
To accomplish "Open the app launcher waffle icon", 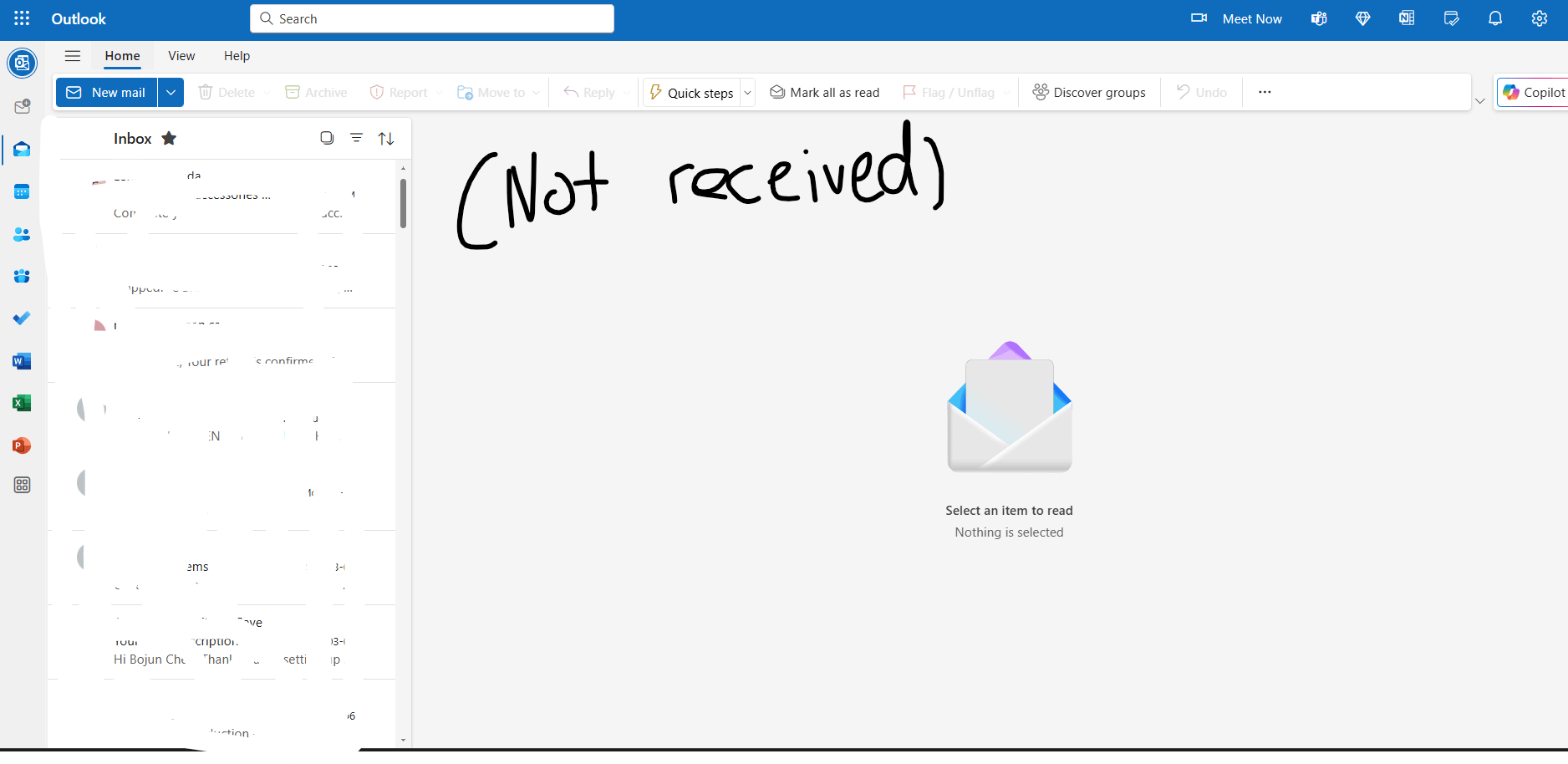I will pos(22,18).
